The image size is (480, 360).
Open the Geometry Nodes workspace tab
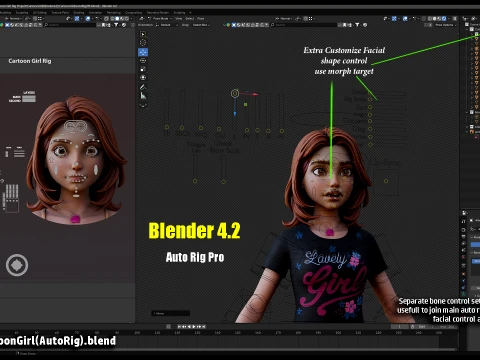(x=158, y=13)
